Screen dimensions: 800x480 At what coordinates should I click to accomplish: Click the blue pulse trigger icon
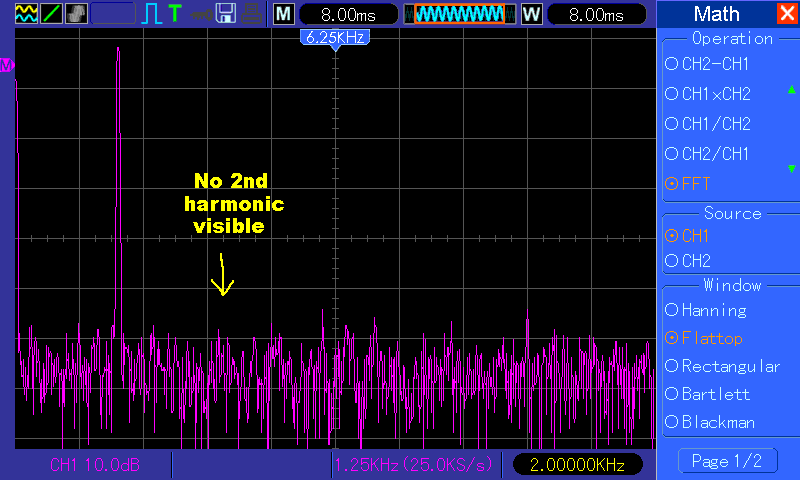(152, 14)
